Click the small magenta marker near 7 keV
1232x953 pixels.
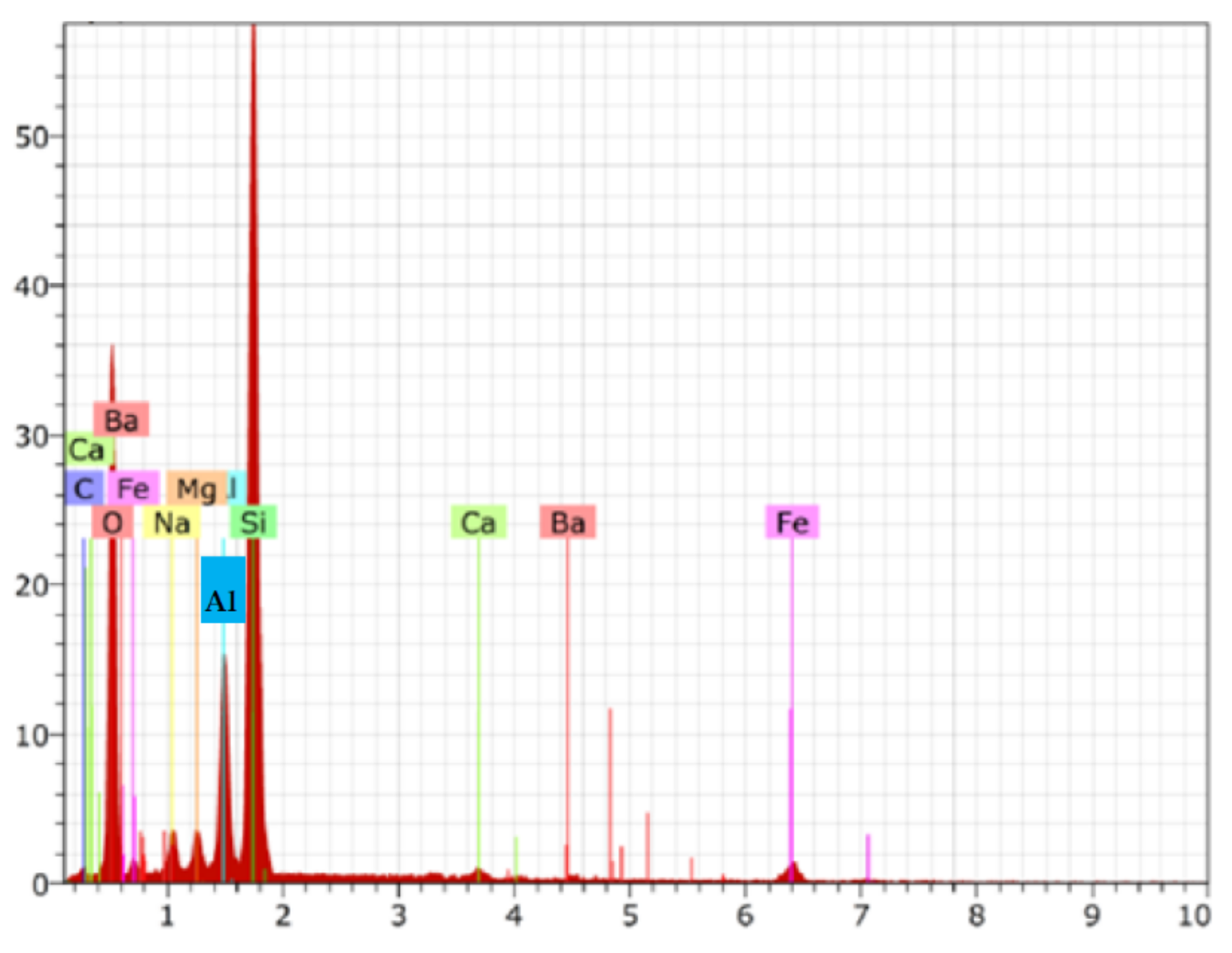tap(868, 857)
